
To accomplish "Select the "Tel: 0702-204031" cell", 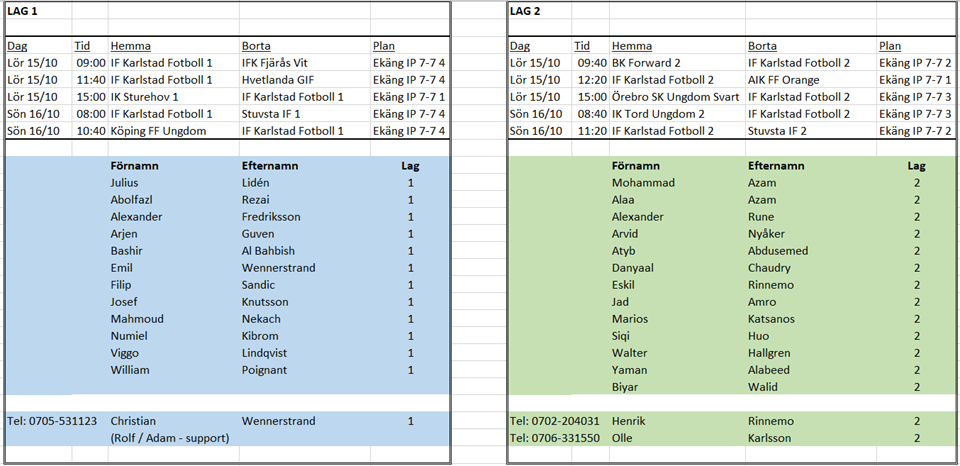I will point(555,421).
